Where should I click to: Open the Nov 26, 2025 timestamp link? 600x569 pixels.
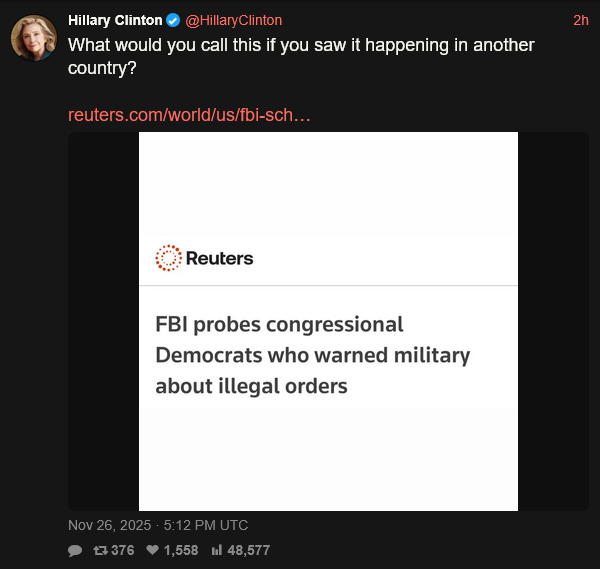[x=158, y=525]
